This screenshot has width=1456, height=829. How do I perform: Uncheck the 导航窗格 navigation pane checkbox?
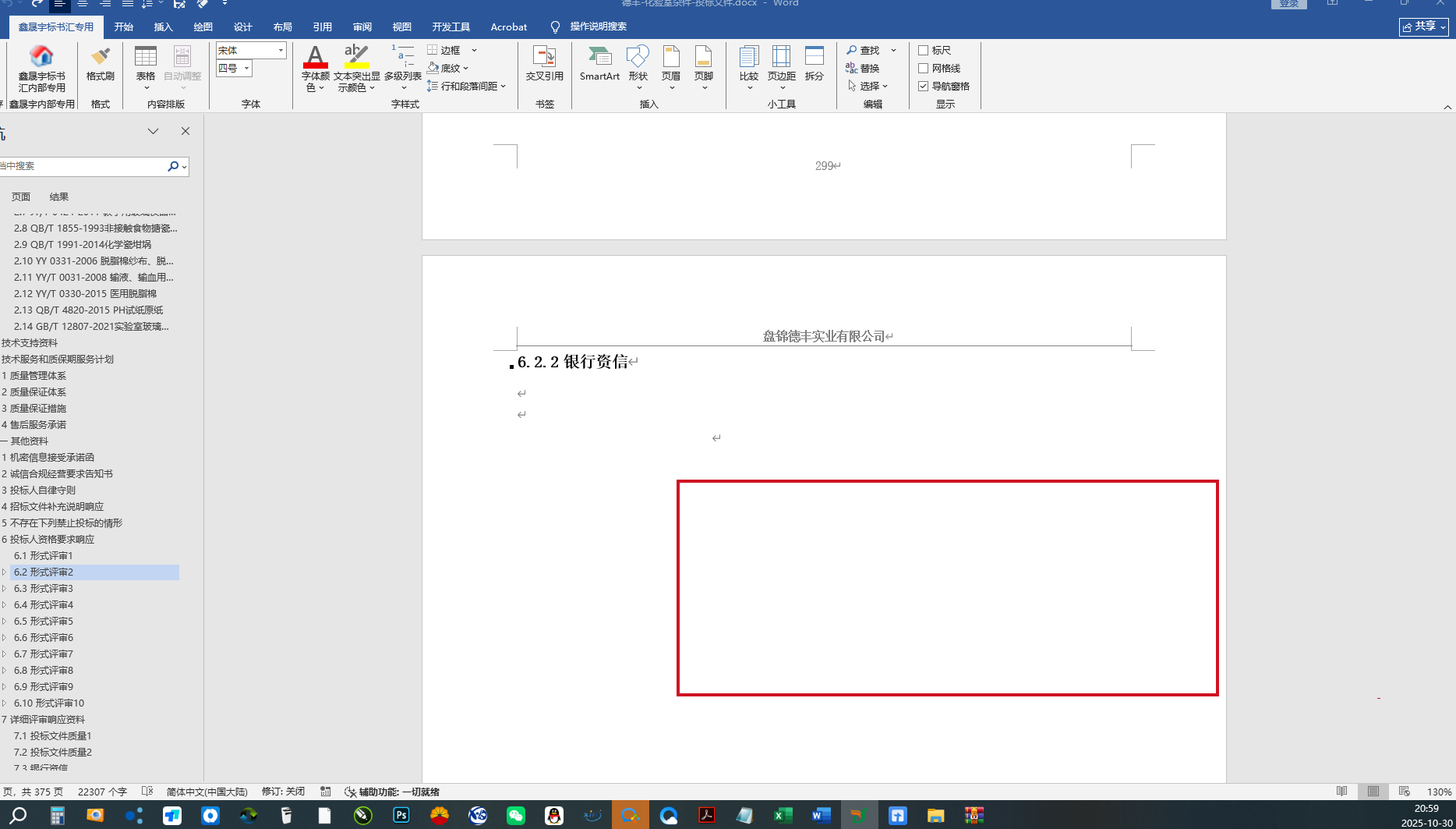(x=924, y=86)
